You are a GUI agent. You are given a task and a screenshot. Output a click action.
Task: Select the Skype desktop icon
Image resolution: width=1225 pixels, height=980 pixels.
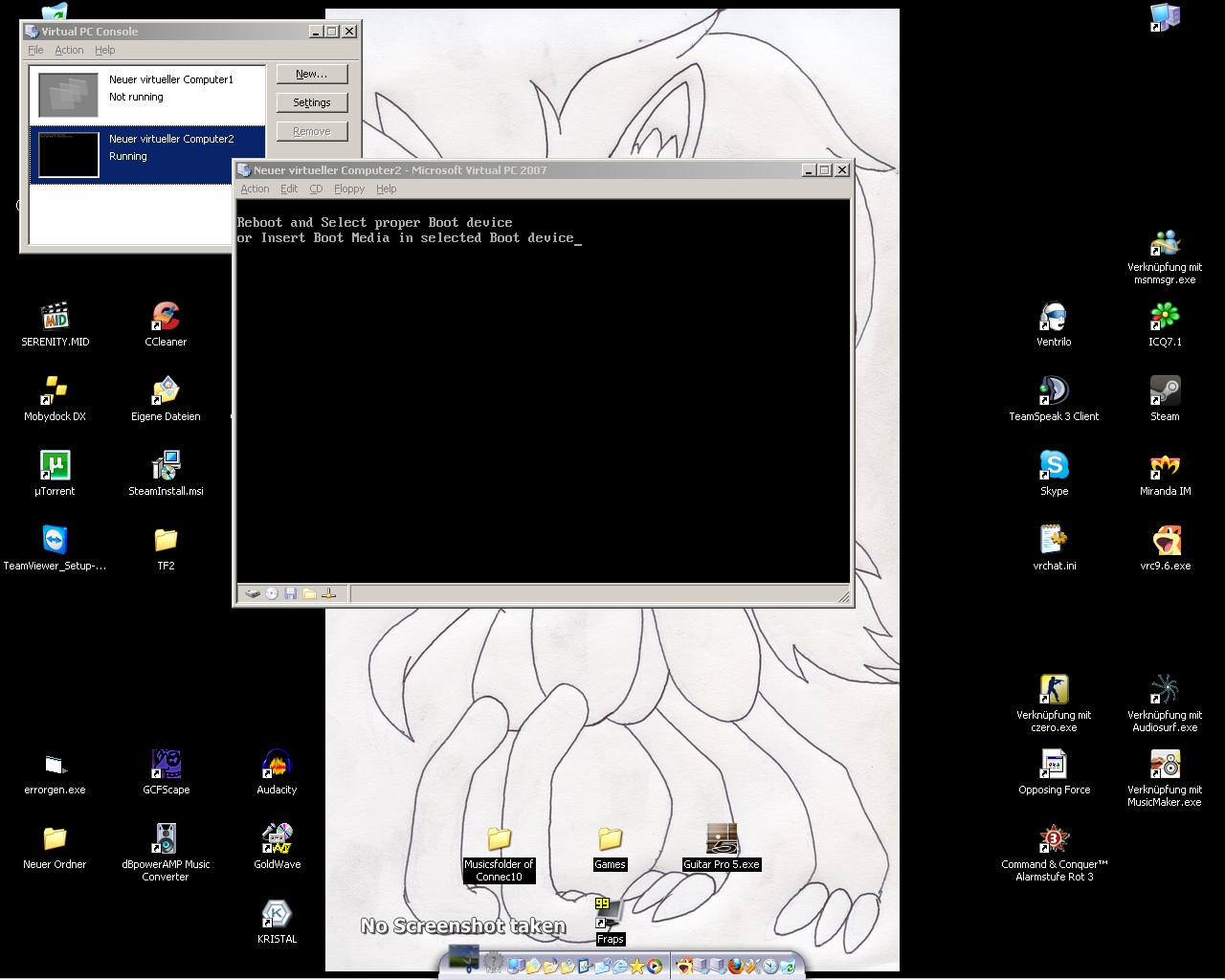click(x=1054, y=466)
